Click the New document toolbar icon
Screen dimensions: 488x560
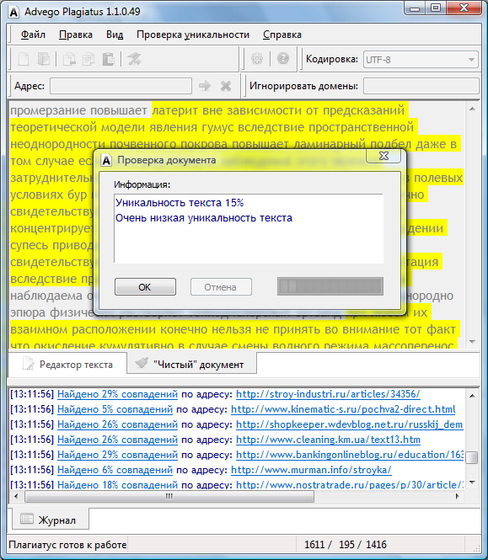[24, 59]
